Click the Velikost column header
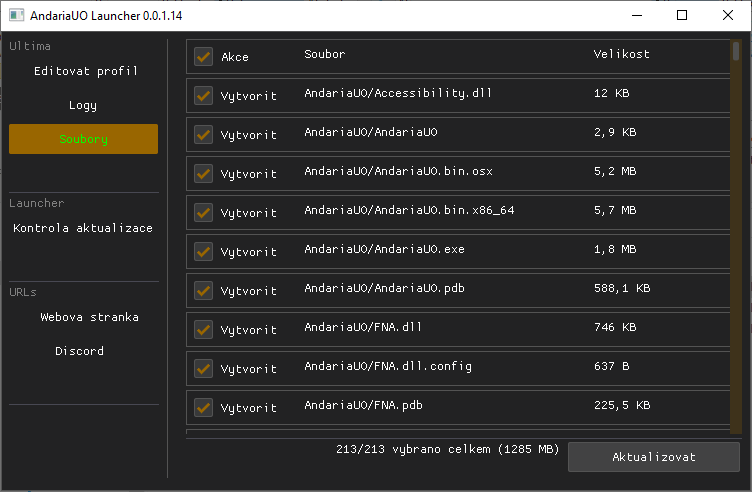The image size is (752, 492). tap(621, 54)
